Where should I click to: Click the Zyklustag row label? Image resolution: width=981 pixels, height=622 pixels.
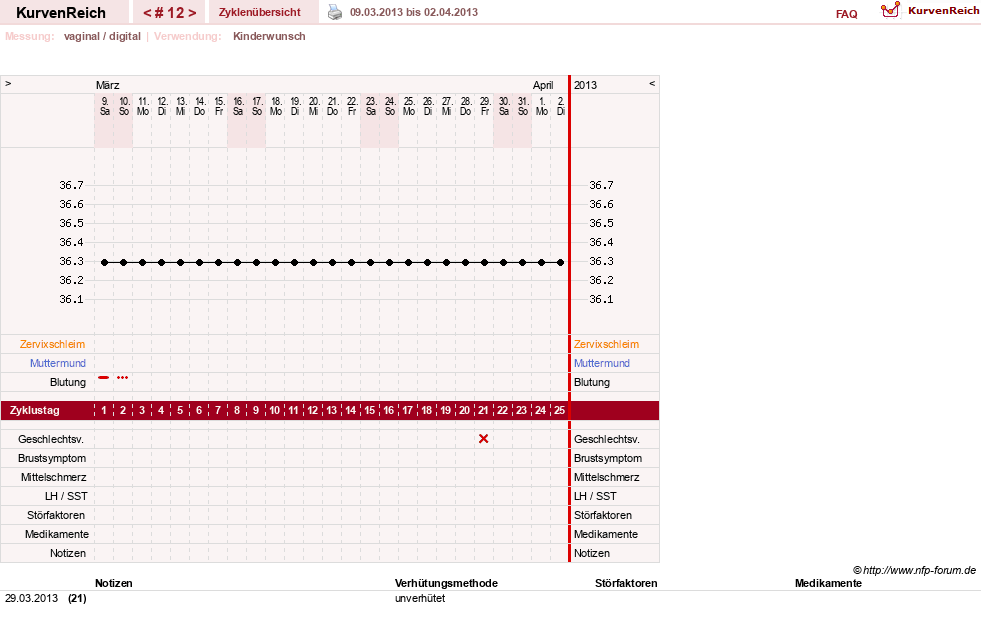(35, 410)
